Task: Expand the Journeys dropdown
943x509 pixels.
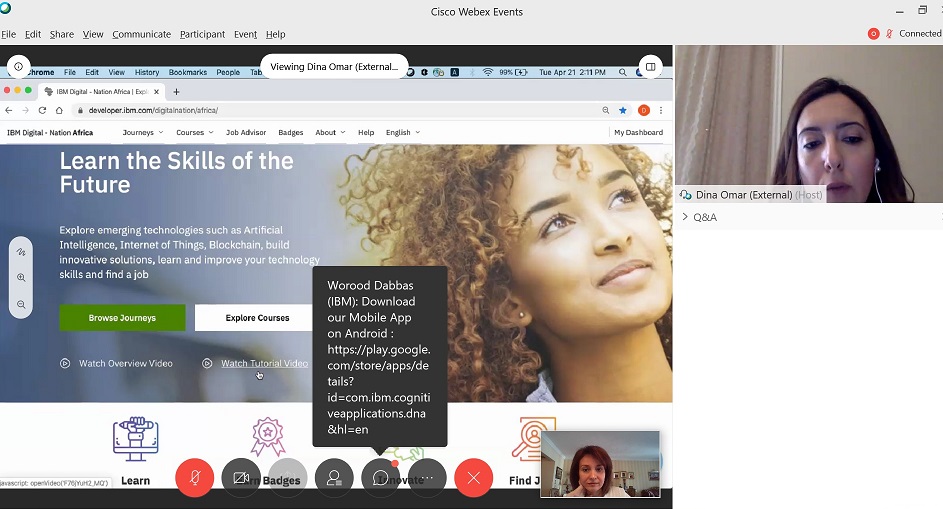Action: tap(143, 132)
